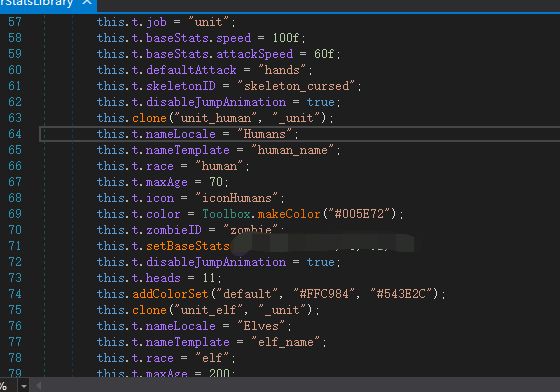The width and height of the screenshot is (560, 392).
Task: Click nameLocale on line 76
Action: pos(181,326)
